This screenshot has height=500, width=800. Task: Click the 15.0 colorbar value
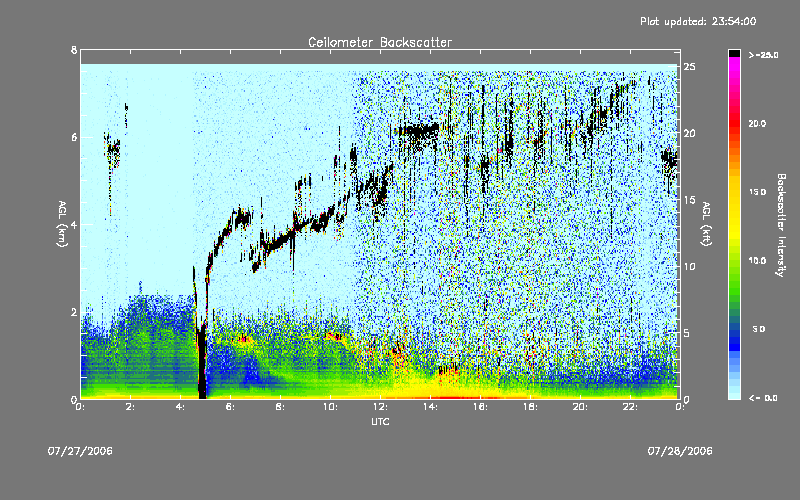pos(757,192)
